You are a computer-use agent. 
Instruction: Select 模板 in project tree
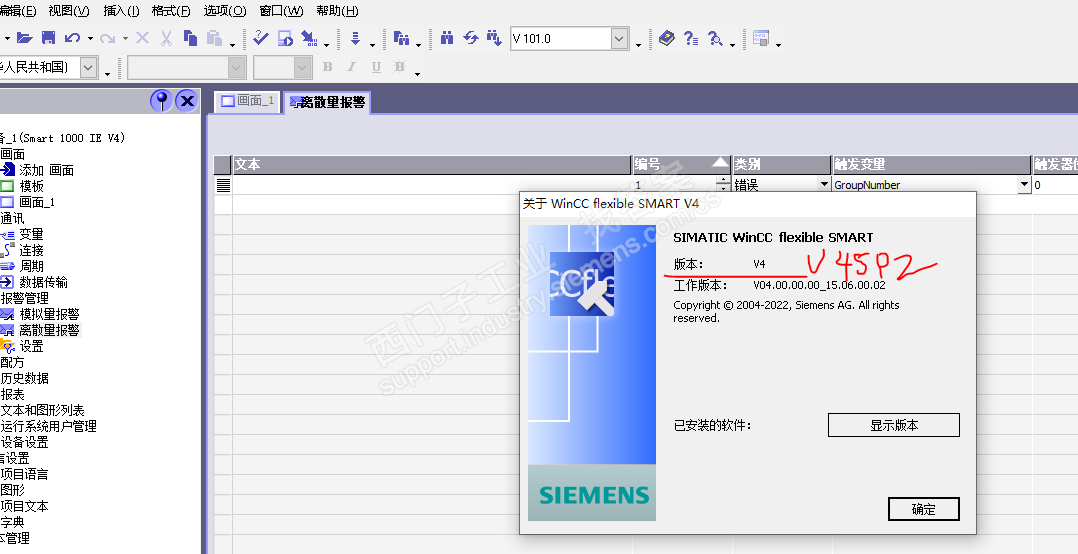pyautogui.click(x=32, y=186)
